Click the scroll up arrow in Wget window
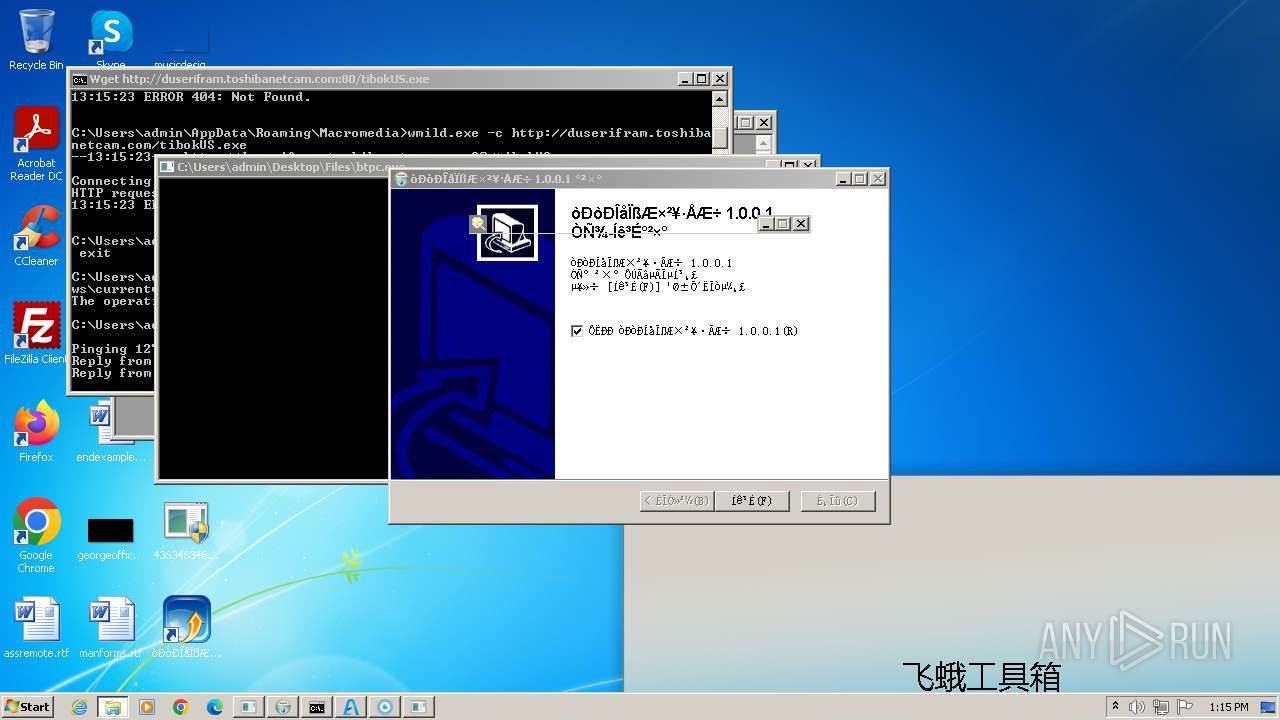Image resolution: width=1280 pixels, height=720 pixels. point(719,98)
